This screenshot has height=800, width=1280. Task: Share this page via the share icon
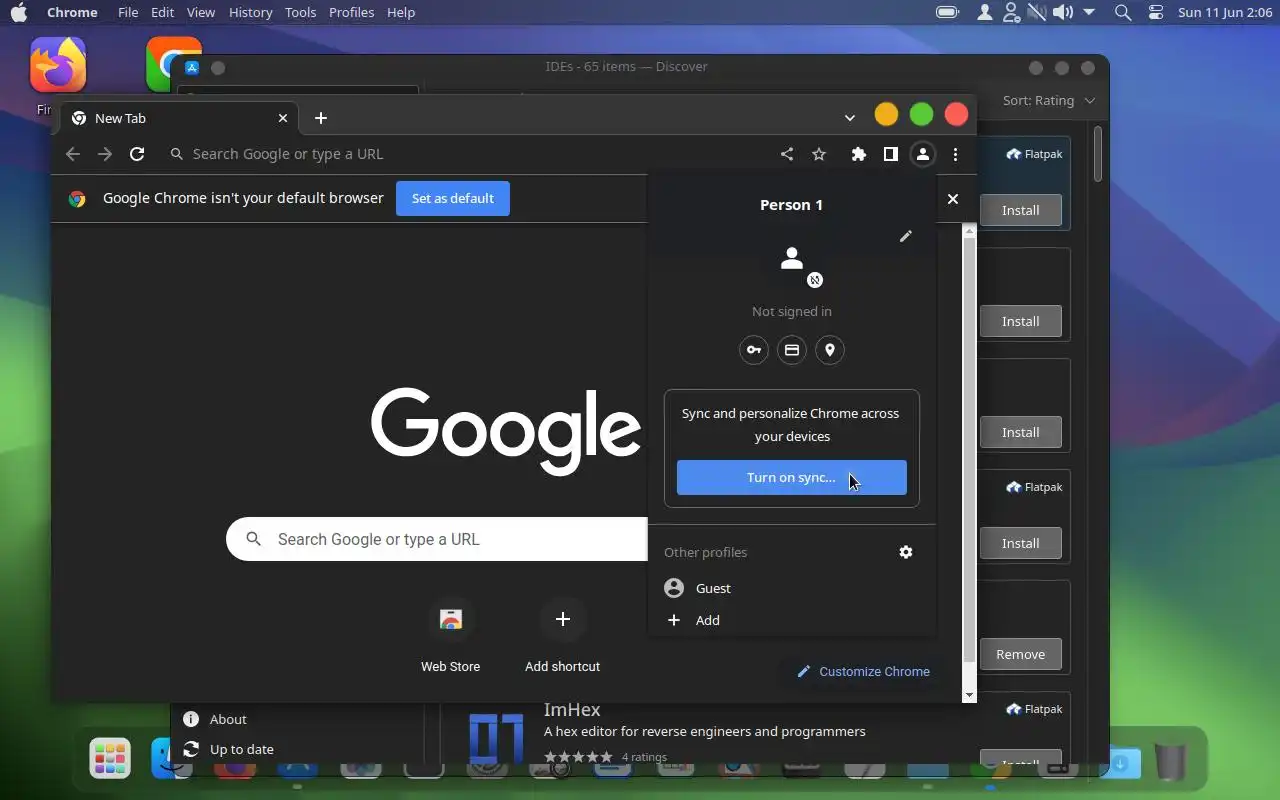click(x=787, y=154)
